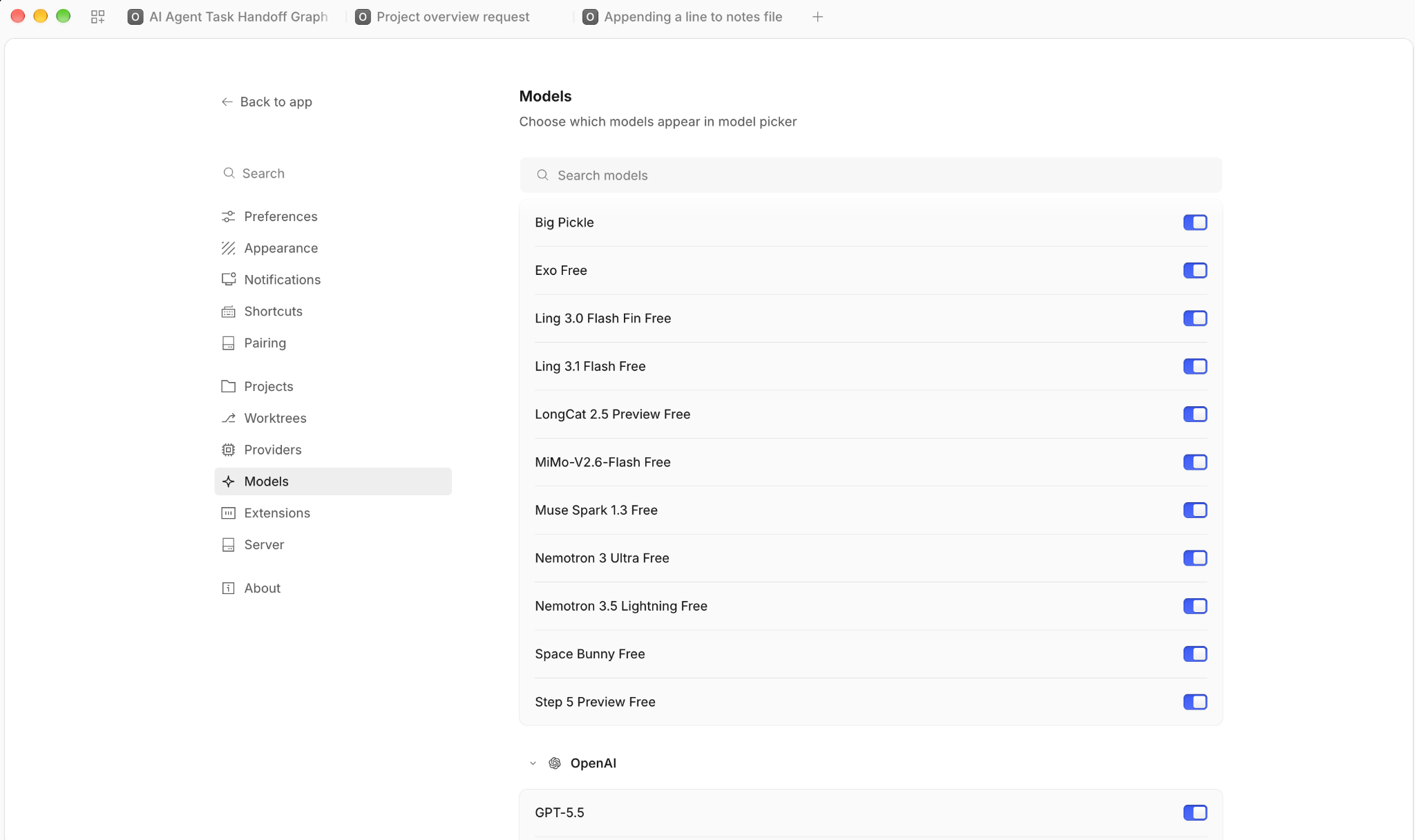Viewport: 1415px width, 840px height.
Task: Toggle Nemotron 3 Ultra Free switch
Action: click(x=1195, y=558)
